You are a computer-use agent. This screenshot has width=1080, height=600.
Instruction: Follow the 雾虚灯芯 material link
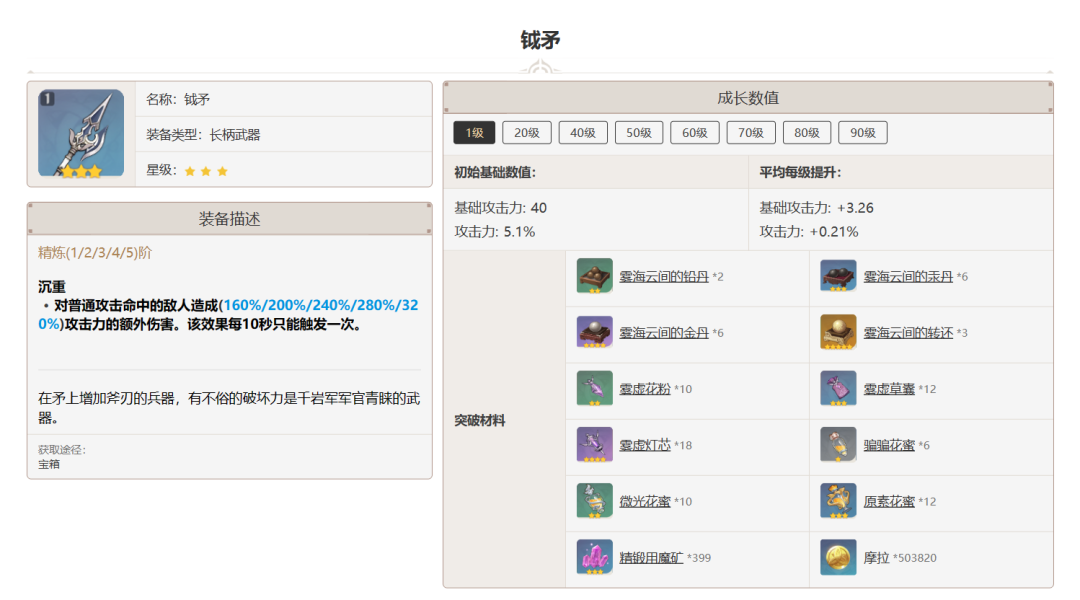(x=645, y=445)
